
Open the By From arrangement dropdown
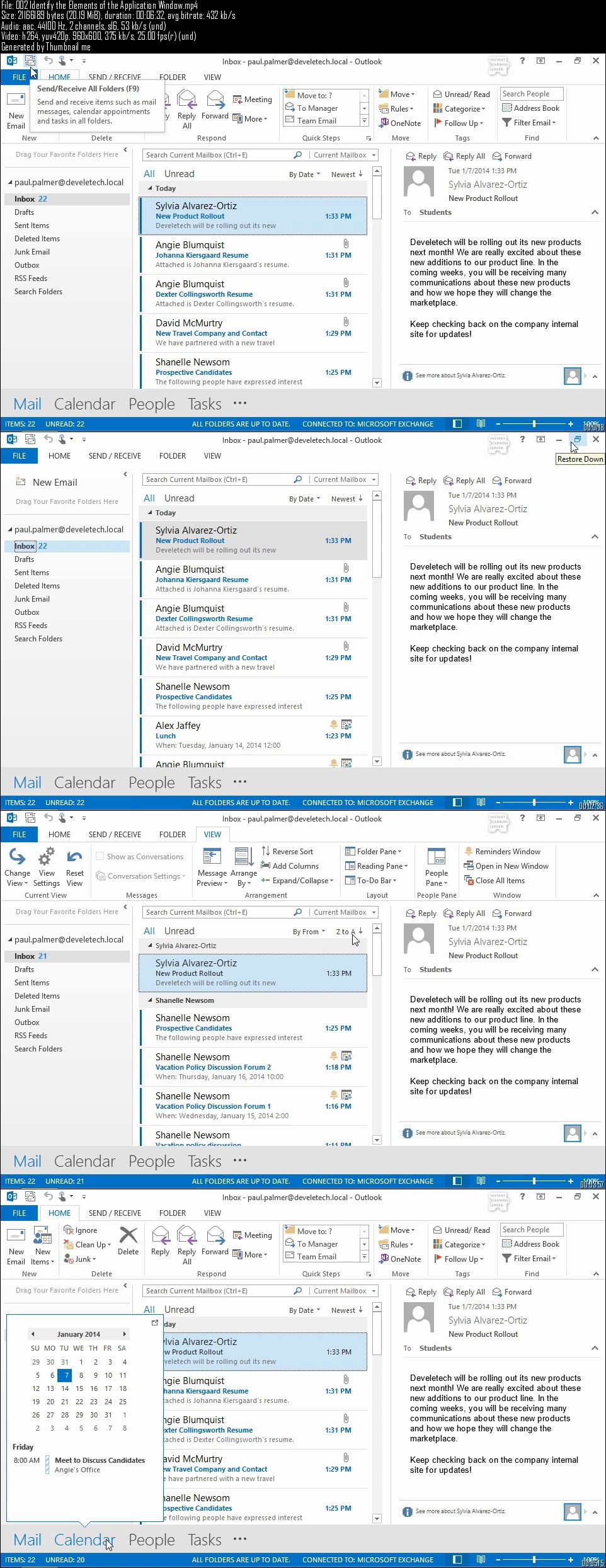tap(309, 931)
